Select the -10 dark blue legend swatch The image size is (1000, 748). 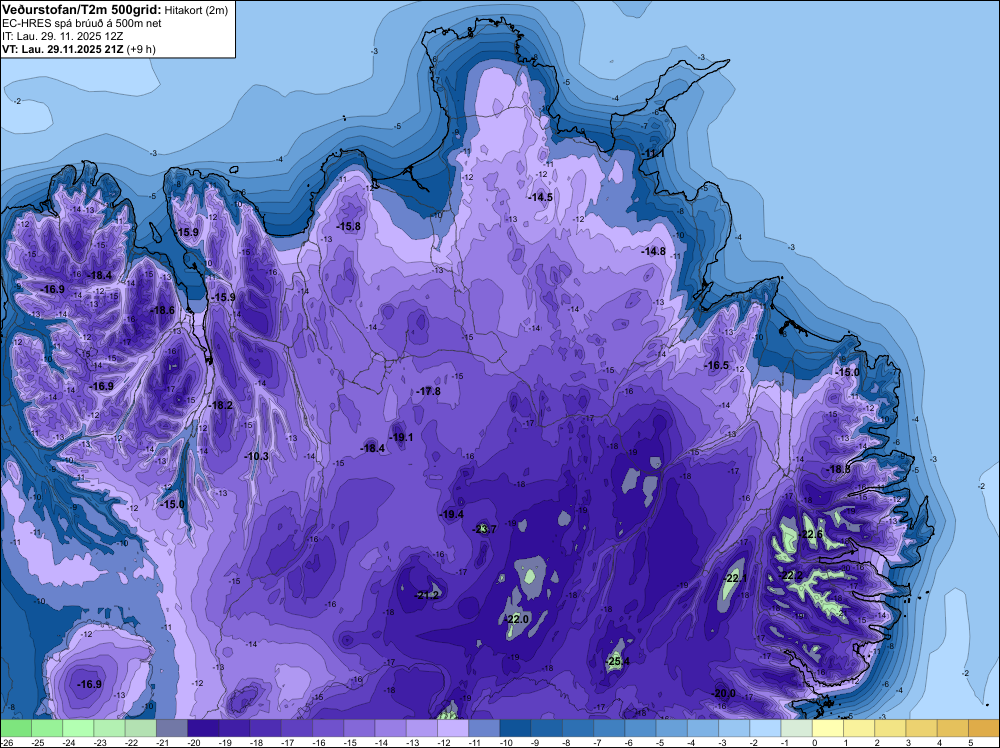coord(516,728)
